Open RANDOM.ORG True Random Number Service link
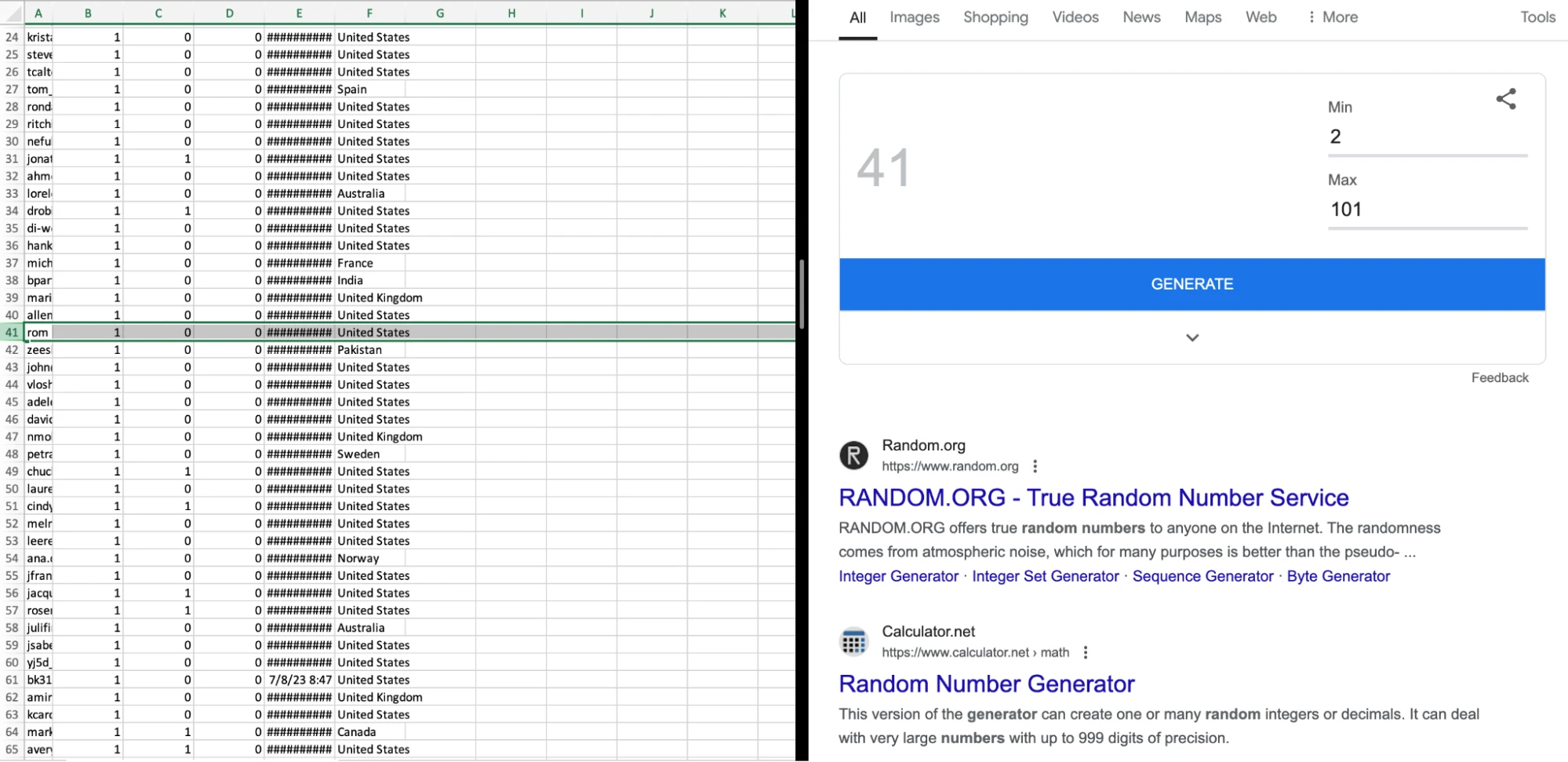This screenshot has height=762, width=1568. point(1093,498)
